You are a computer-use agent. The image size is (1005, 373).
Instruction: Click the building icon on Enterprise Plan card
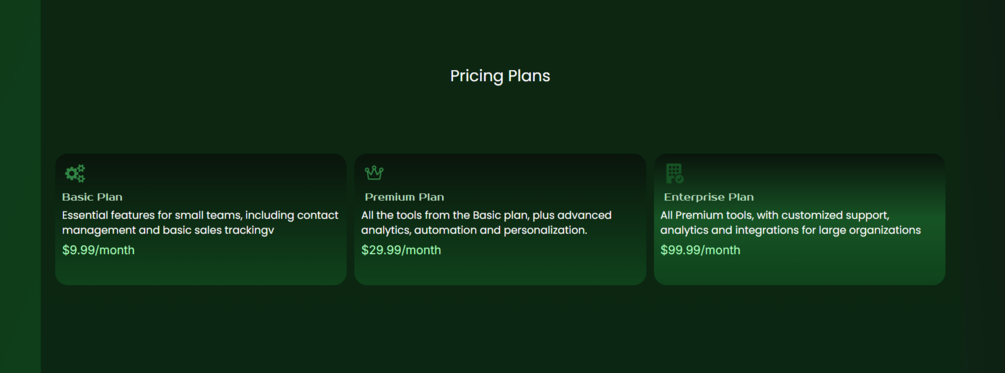[x=674, y=173]
